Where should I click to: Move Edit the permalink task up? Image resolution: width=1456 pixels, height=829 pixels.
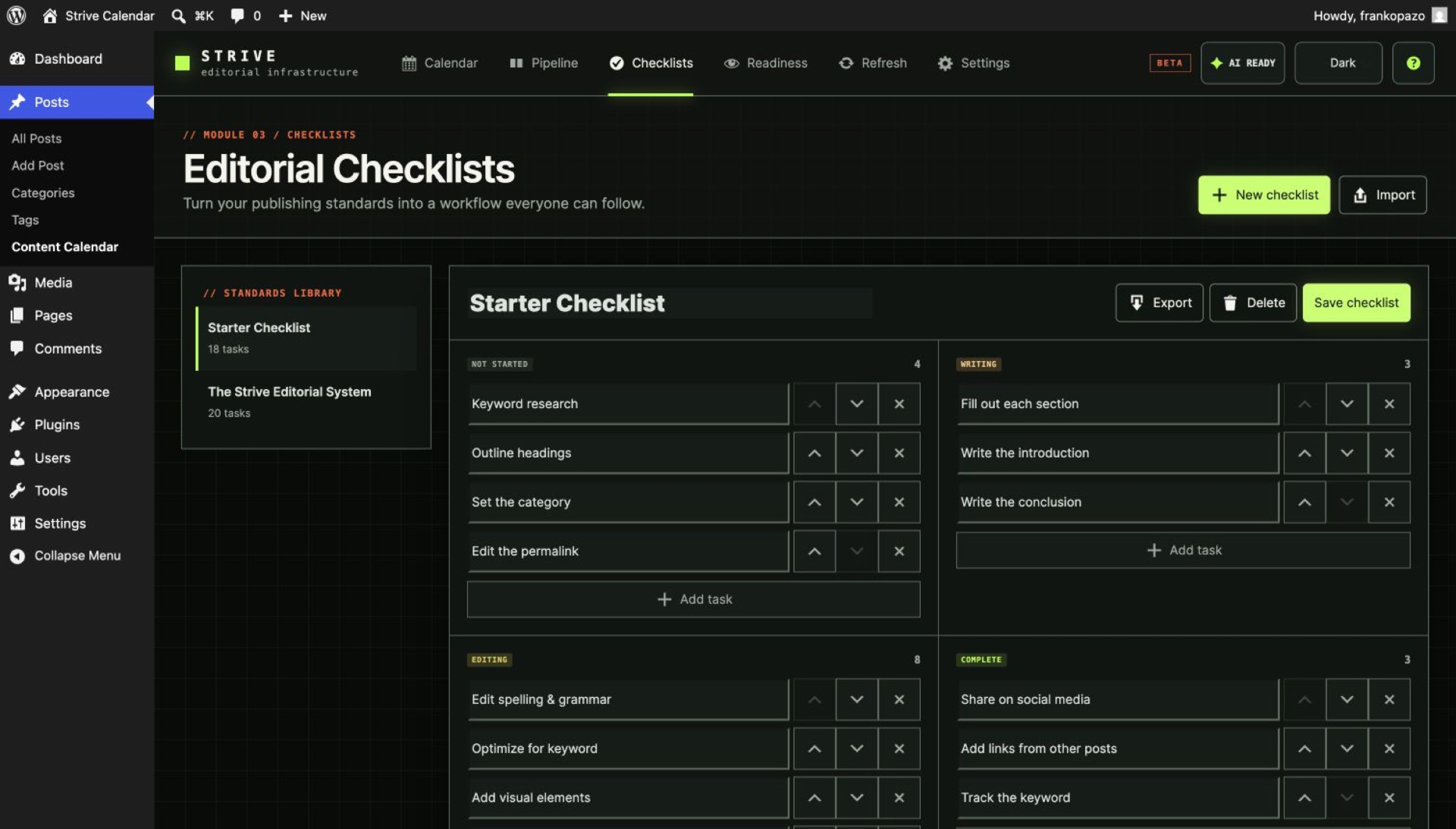click(x=814, y=551)
